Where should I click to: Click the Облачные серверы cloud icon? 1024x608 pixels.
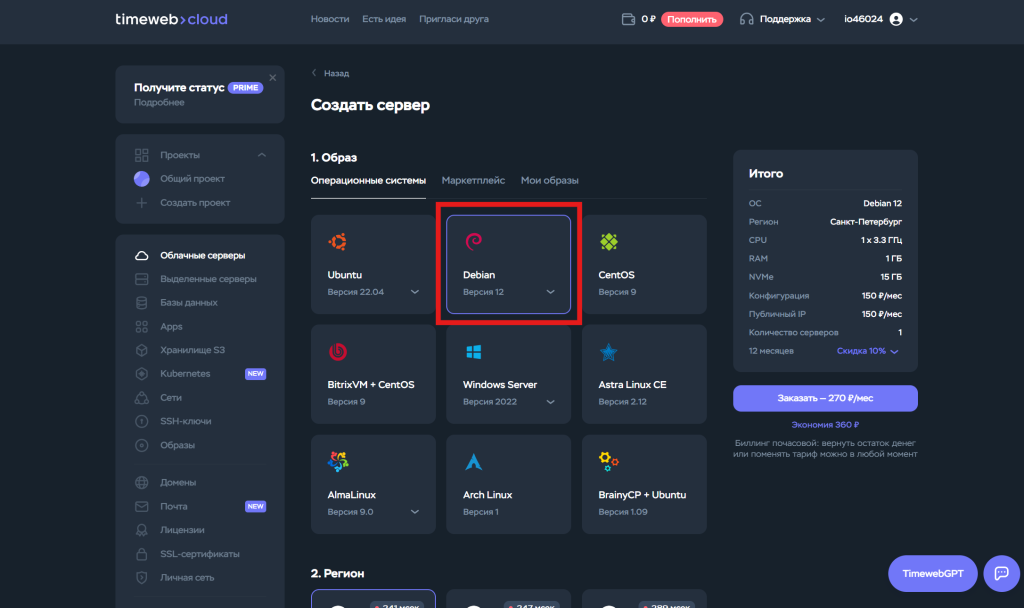pos(142,255)
